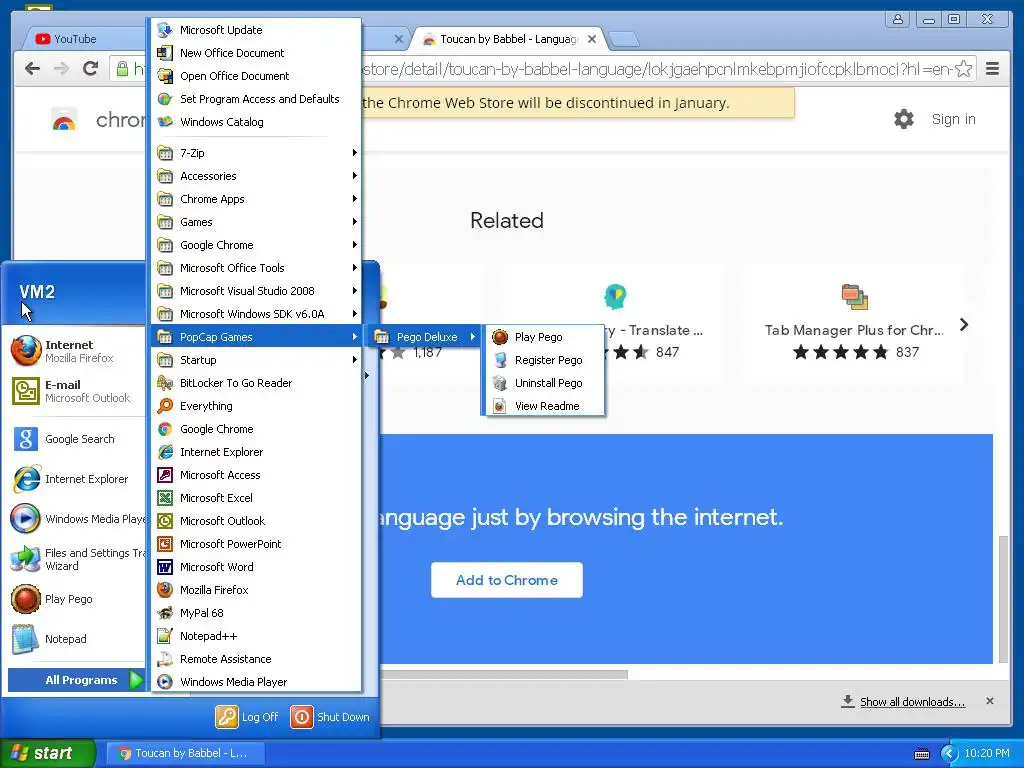Viewport: 1024px width, 768px height.
Task: Expand the Accessories folder
Action: [x=256, y=176]
